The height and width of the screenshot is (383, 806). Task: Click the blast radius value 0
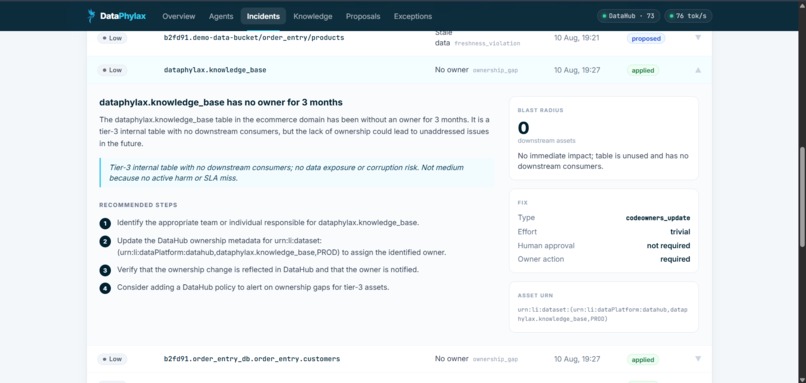tap(523, 128)
